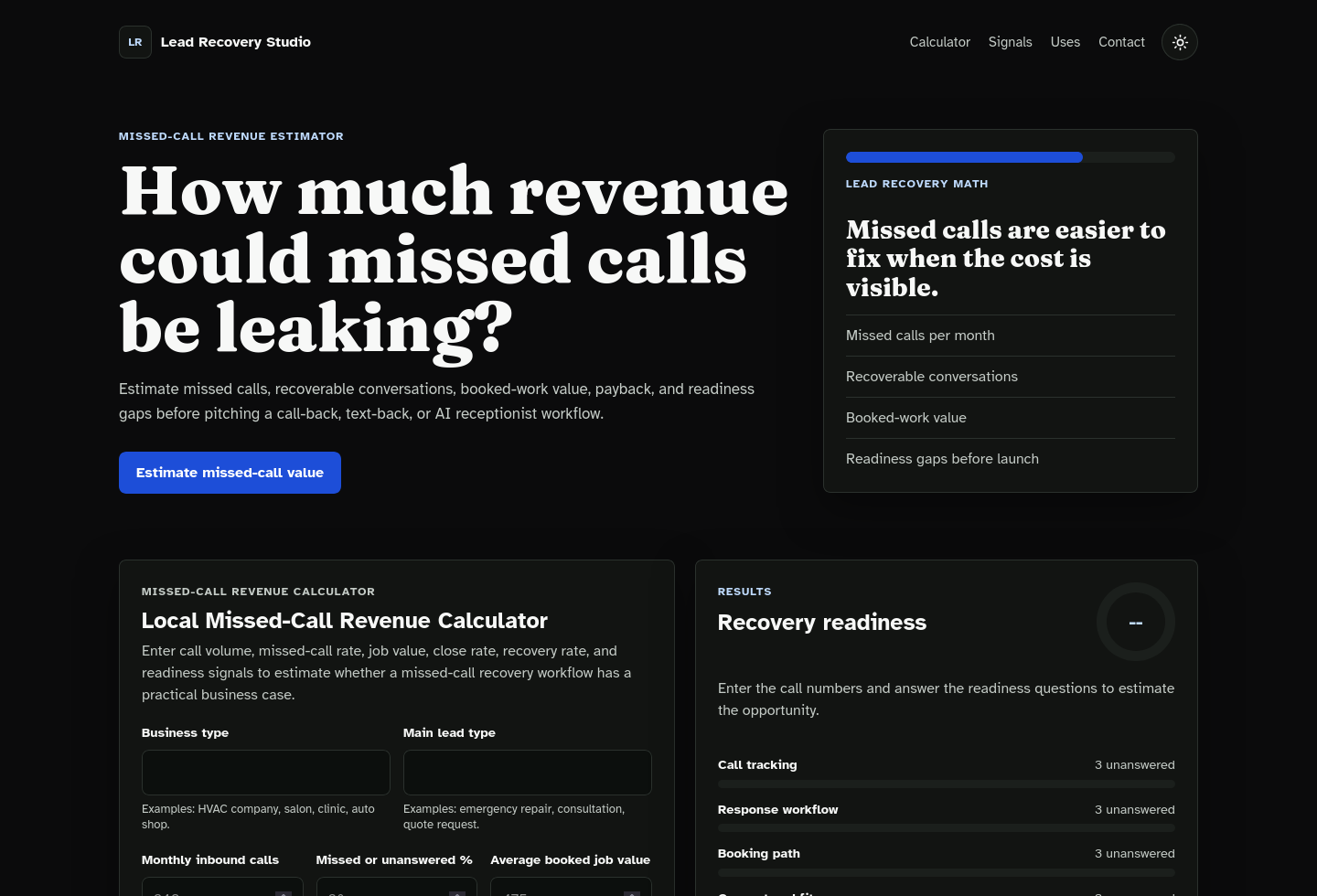
Task: Click the Call tracking progress bar
Action: [947, 784]
